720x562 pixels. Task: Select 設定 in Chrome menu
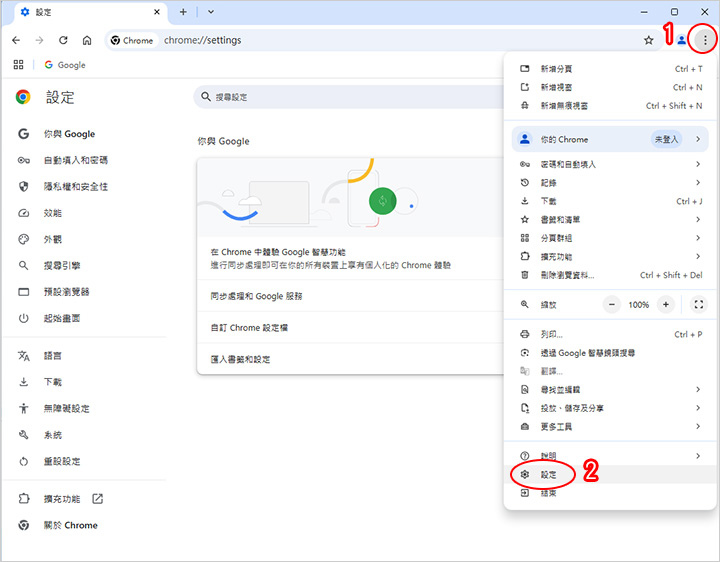coord(610,474)
